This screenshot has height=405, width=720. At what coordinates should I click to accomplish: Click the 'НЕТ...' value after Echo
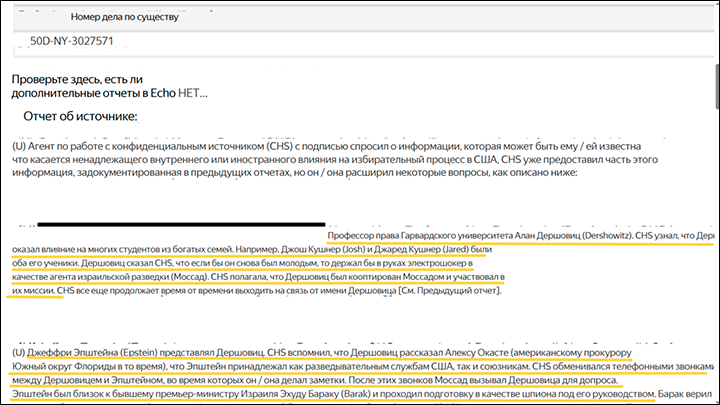pos(193,93)
